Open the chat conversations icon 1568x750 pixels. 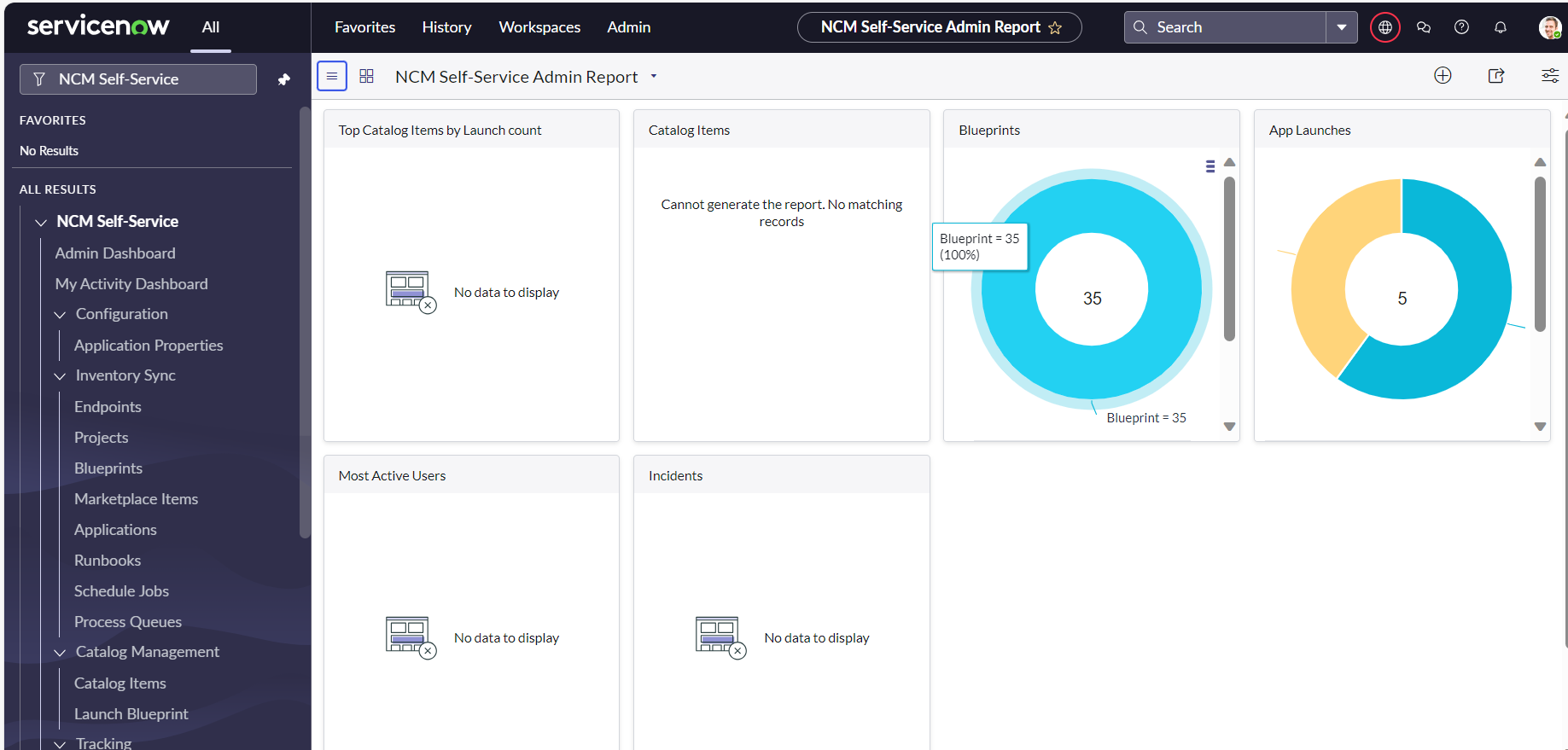point(1423,27)
